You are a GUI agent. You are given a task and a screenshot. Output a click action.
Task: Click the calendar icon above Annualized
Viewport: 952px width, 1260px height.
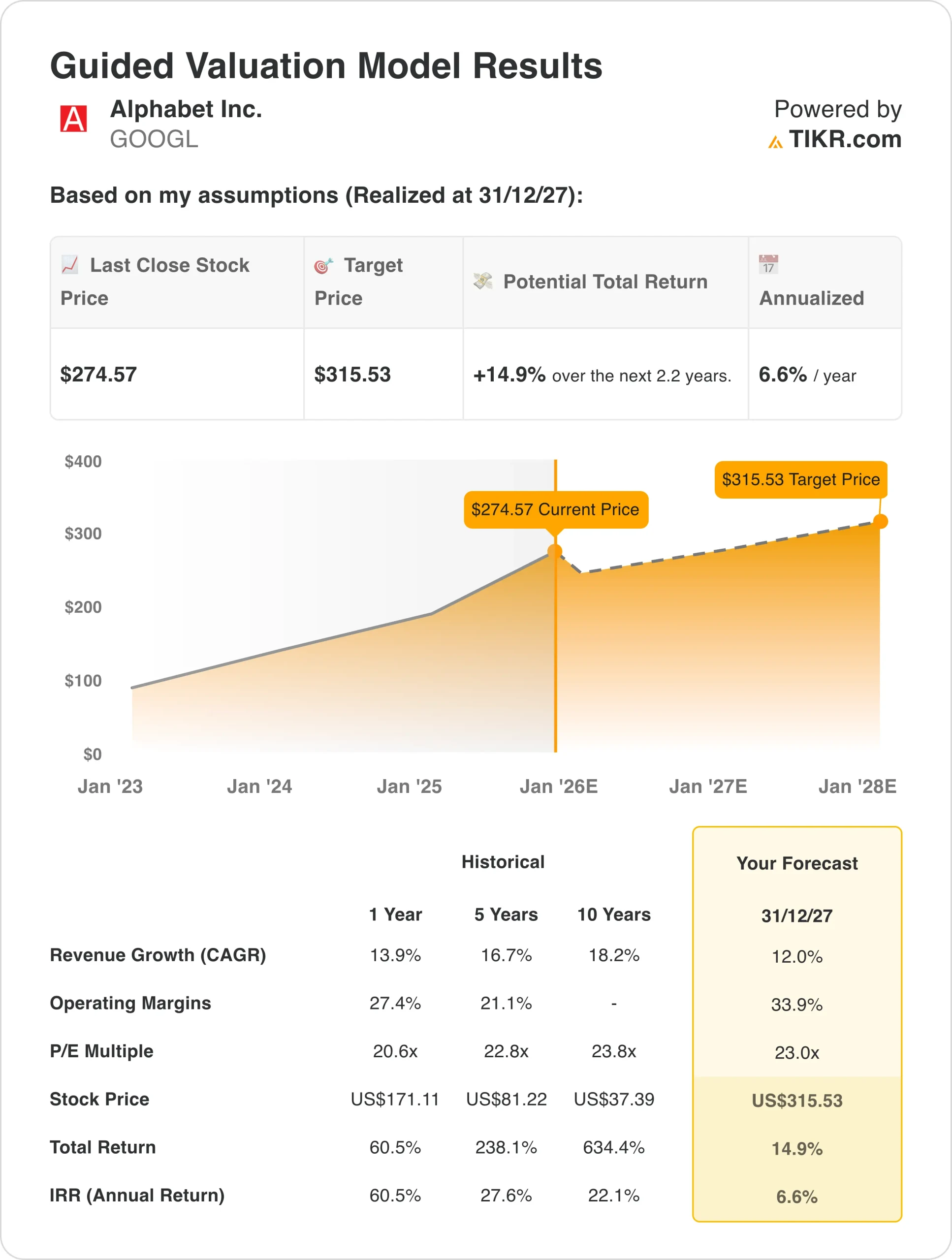coord(768,264)
